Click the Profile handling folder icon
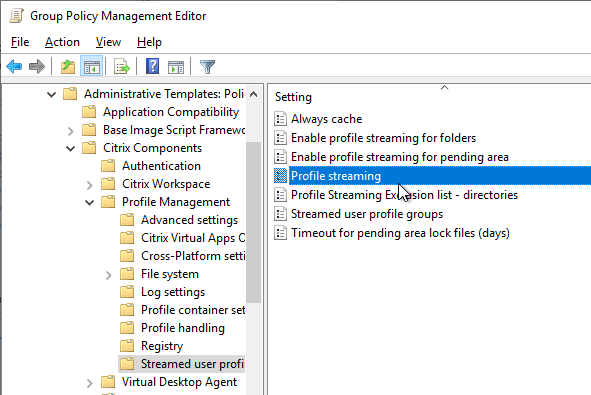Screen dimensions: 591x395 (x=127, y=328)
